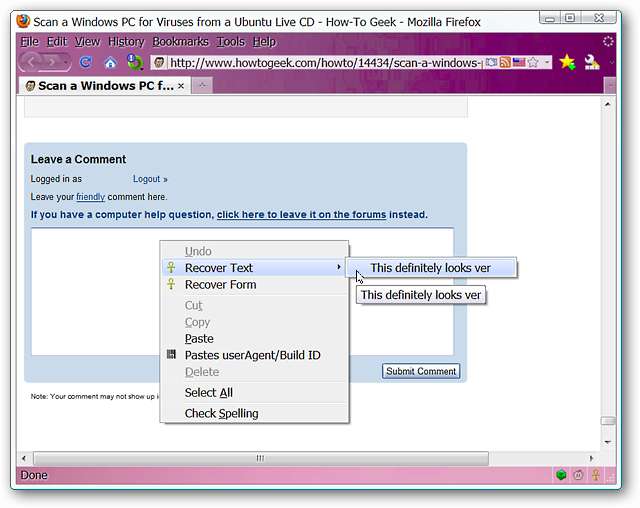
Task: Click the 'Done' status bar text
Action: (34, 475)
